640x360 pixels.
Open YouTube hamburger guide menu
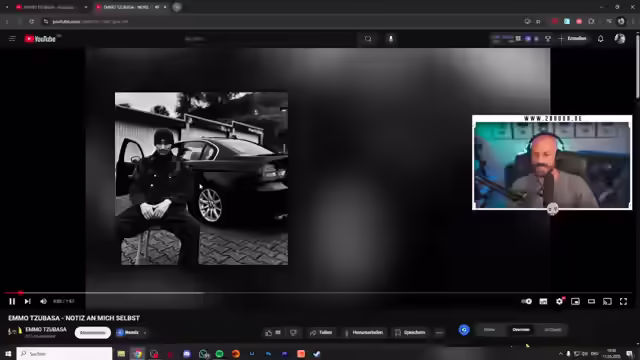12,39
